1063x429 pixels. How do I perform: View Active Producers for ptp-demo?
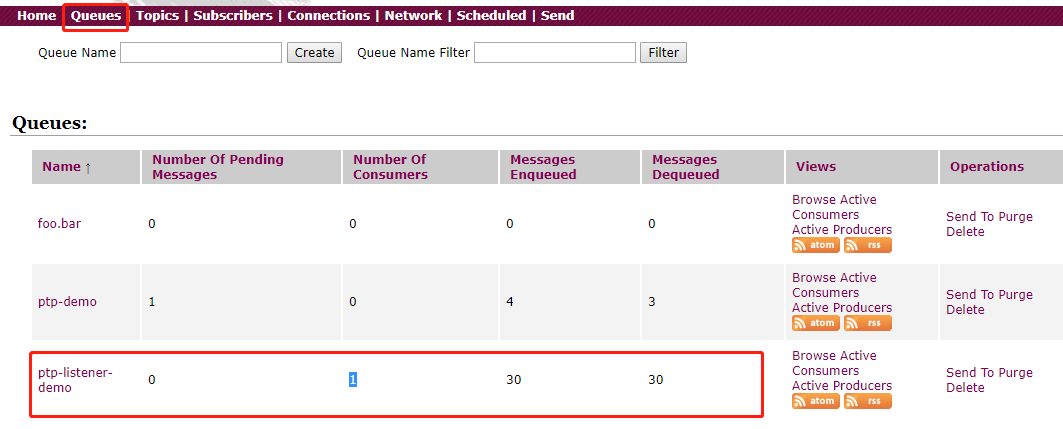tap(841, 308)
